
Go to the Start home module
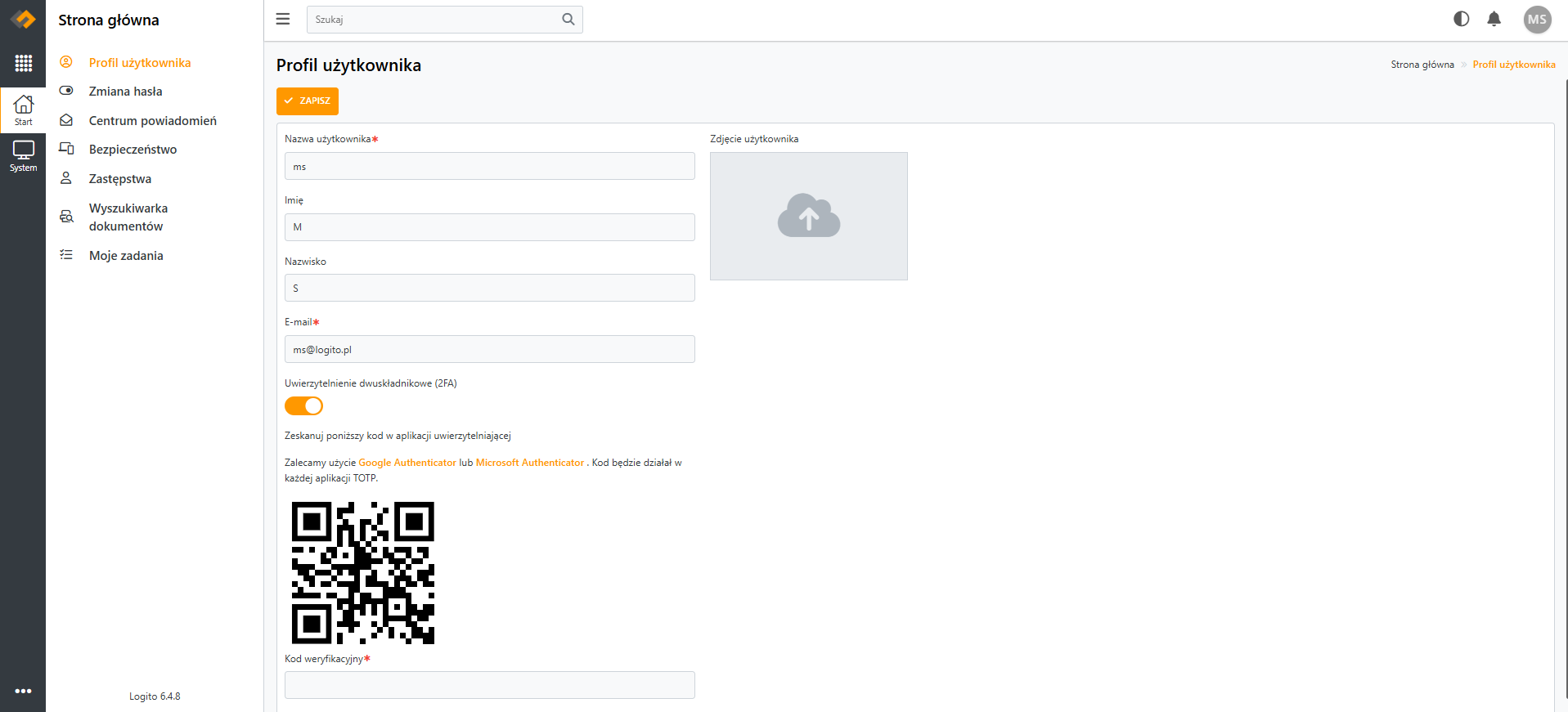point(23,110)
